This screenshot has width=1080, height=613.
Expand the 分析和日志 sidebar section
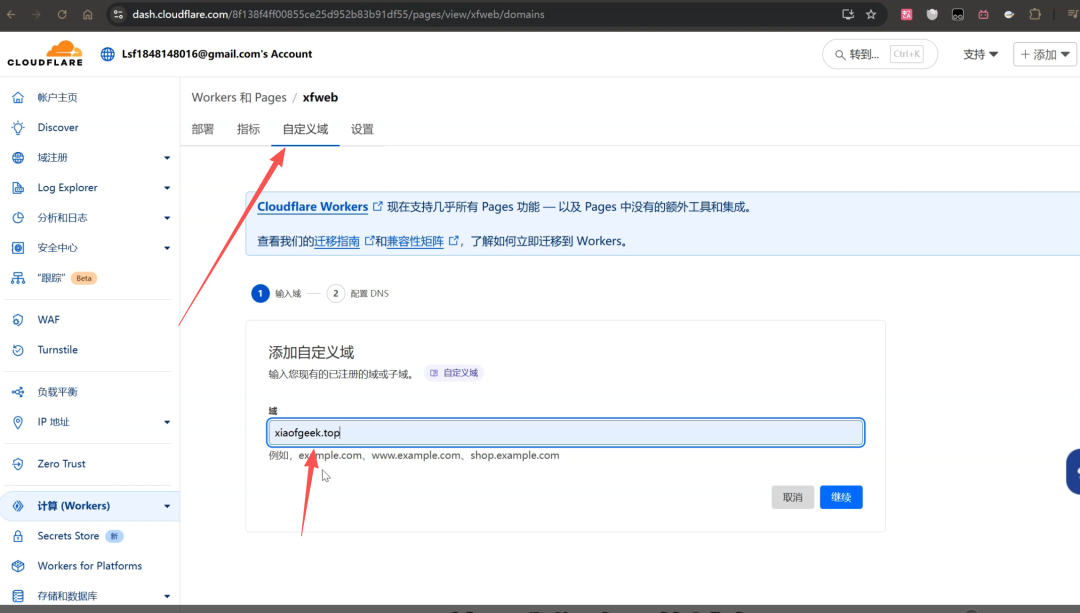point(167,218)
